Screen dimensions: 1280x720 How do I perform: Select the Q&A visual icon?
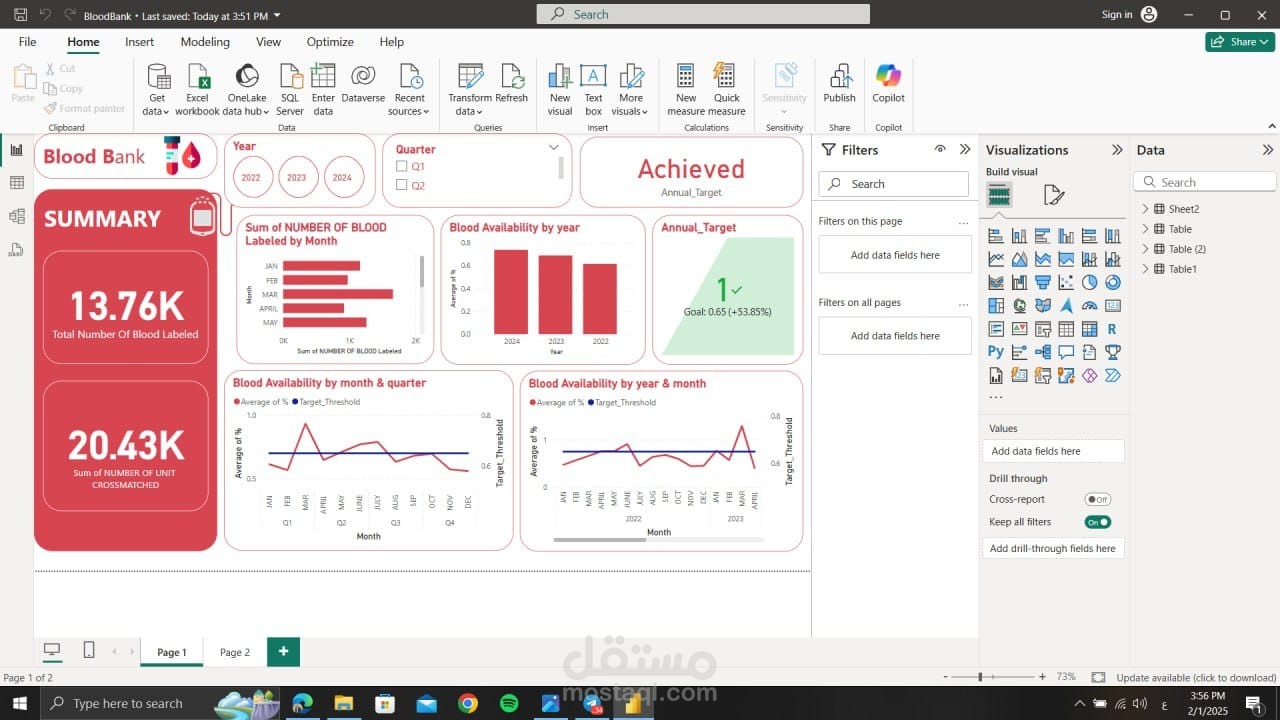coord(1066,352)
